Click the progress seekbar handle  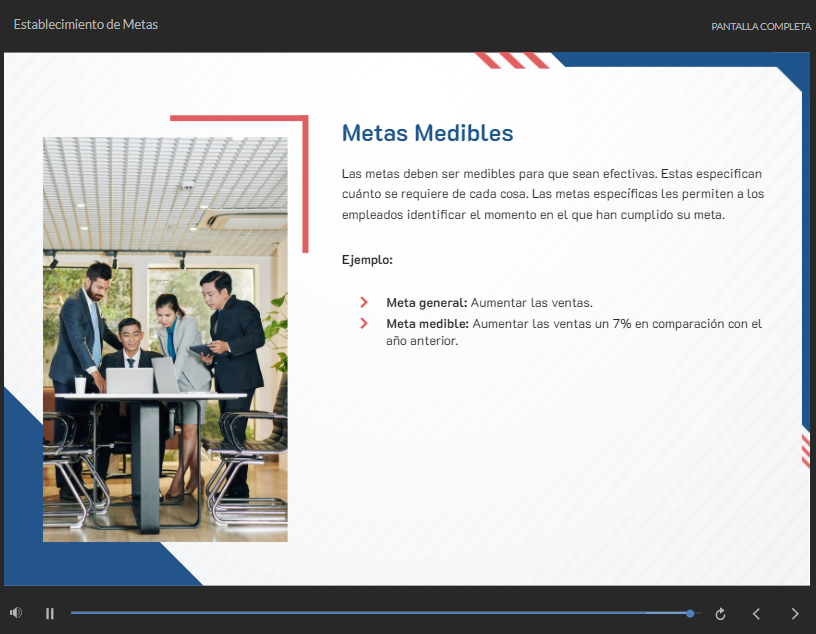690,613
